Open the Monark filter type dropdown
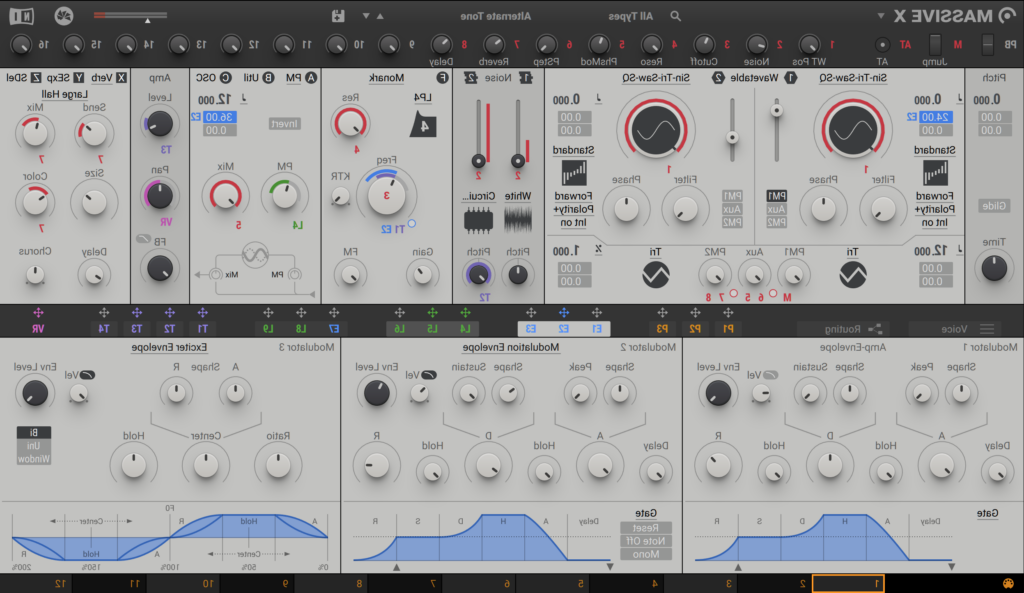This screenshot has height=593, width=1024. coord(386,78)
